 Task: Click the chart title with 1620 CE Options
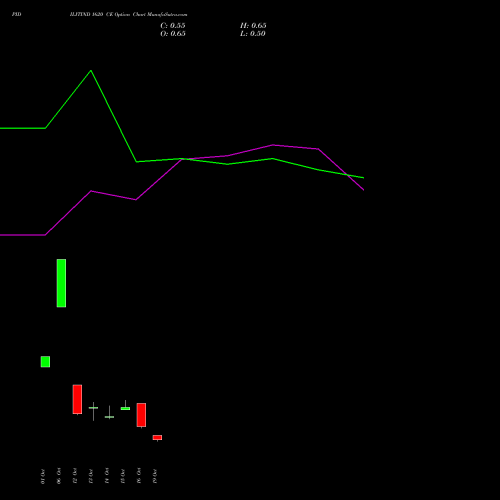(x=129, y=14)
